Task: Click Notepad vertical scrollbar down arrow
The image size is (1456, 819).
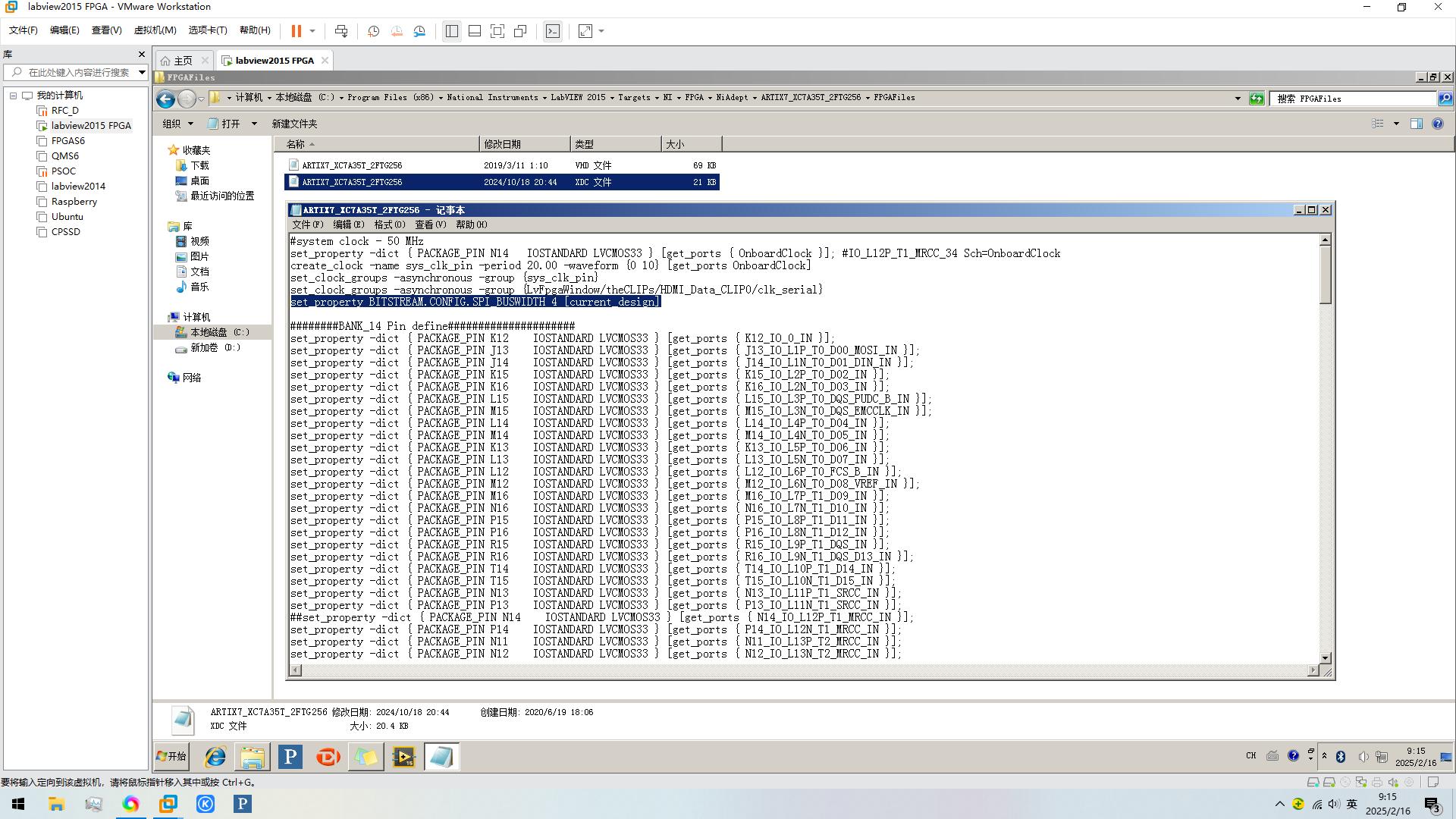Action: coord(1326,658)
